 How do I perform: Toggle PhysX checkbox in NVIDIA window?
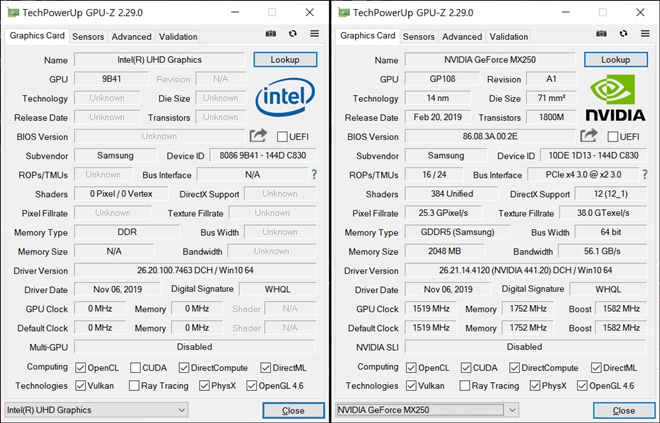click(x=535, y=386)
